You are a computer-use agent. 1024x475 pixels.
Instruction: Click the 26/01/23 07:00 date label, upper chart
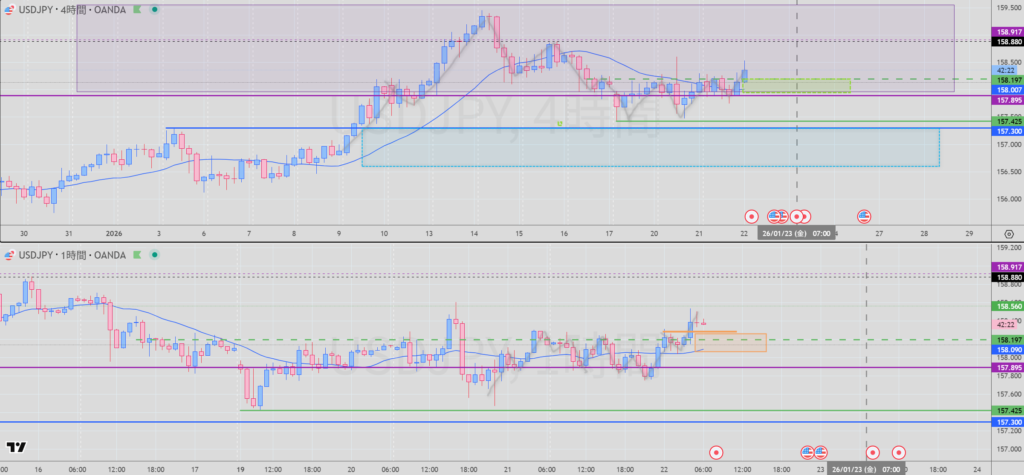click(x=797, y=232)
